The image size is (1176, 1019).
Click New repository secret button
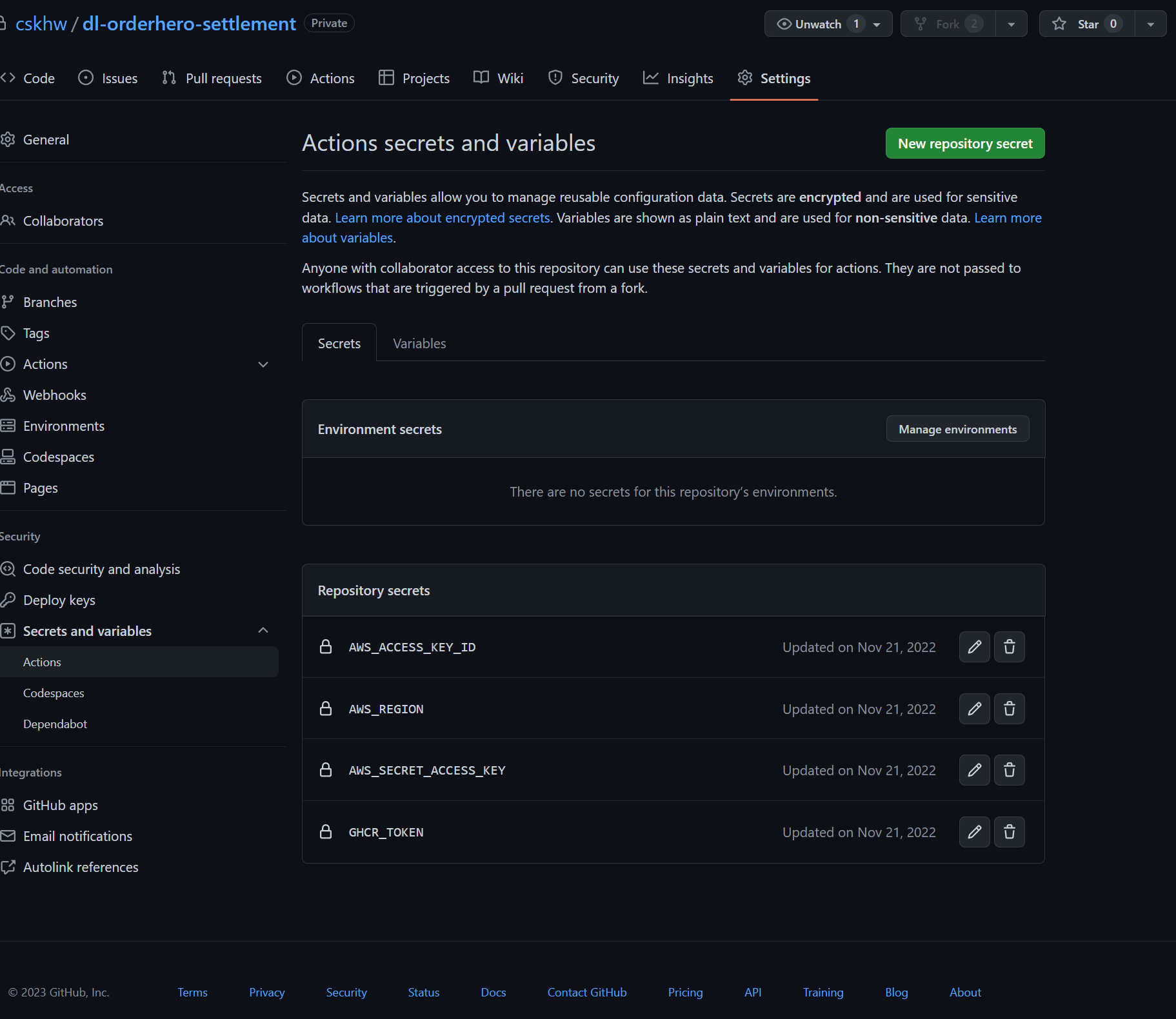pos(965,143)
